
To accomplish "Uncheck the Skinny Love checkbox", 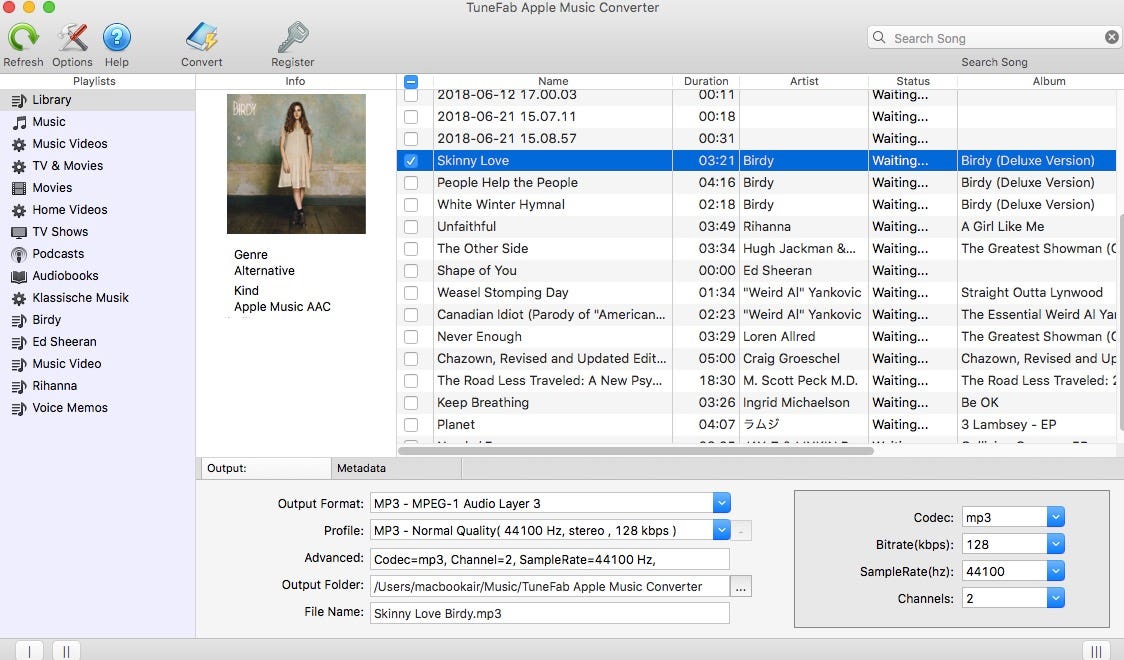I will (x=411, y=161).
